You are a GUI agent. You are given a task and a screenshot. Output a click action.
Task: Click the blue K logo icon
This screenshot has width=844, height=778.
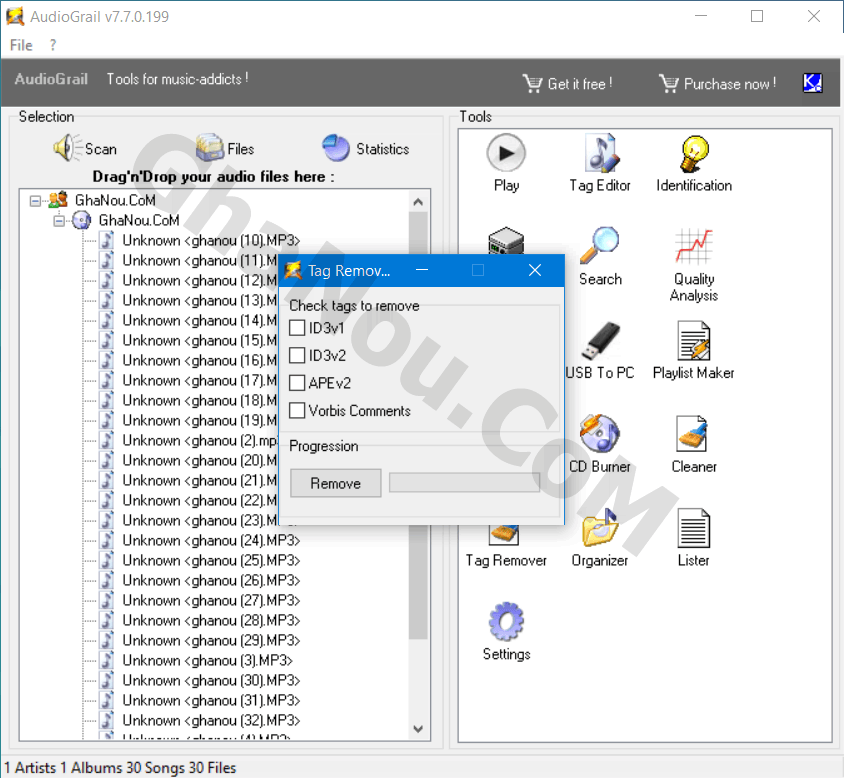click(812, 82)
